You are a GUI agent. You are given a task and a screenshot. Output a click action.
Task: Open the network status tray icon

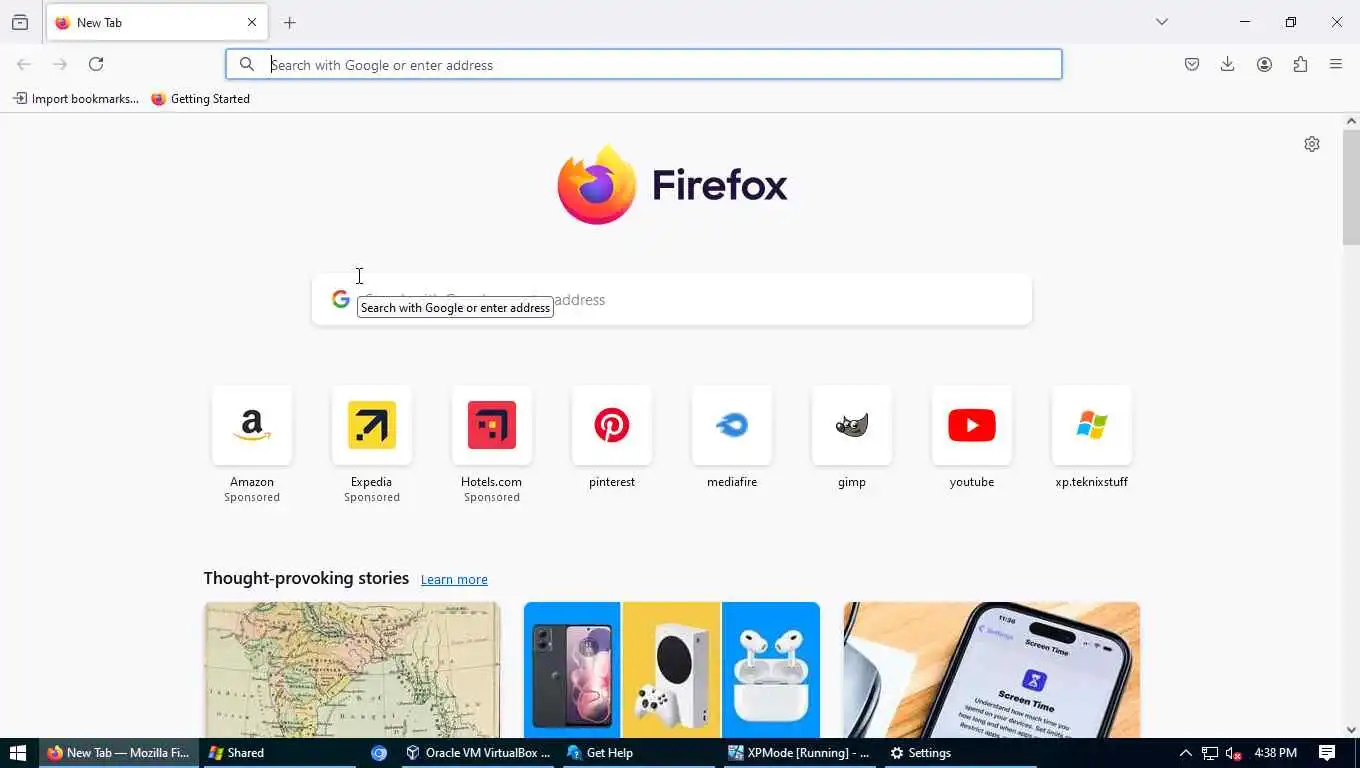pos(1210,753)
